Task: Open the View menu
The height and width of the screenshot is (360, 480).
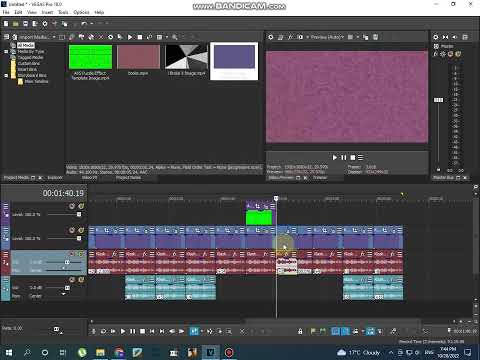Action: [32, 12]
